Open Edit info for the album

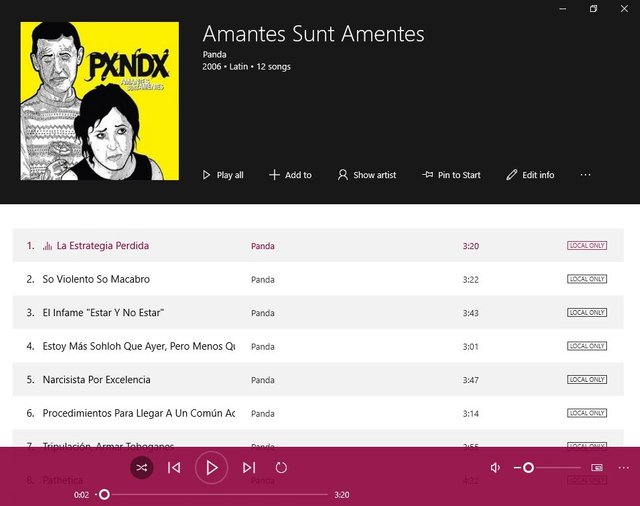[530, 175]
